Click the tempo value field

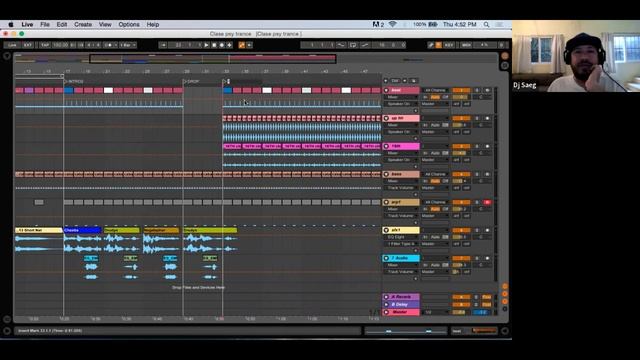tap(60, 45)
